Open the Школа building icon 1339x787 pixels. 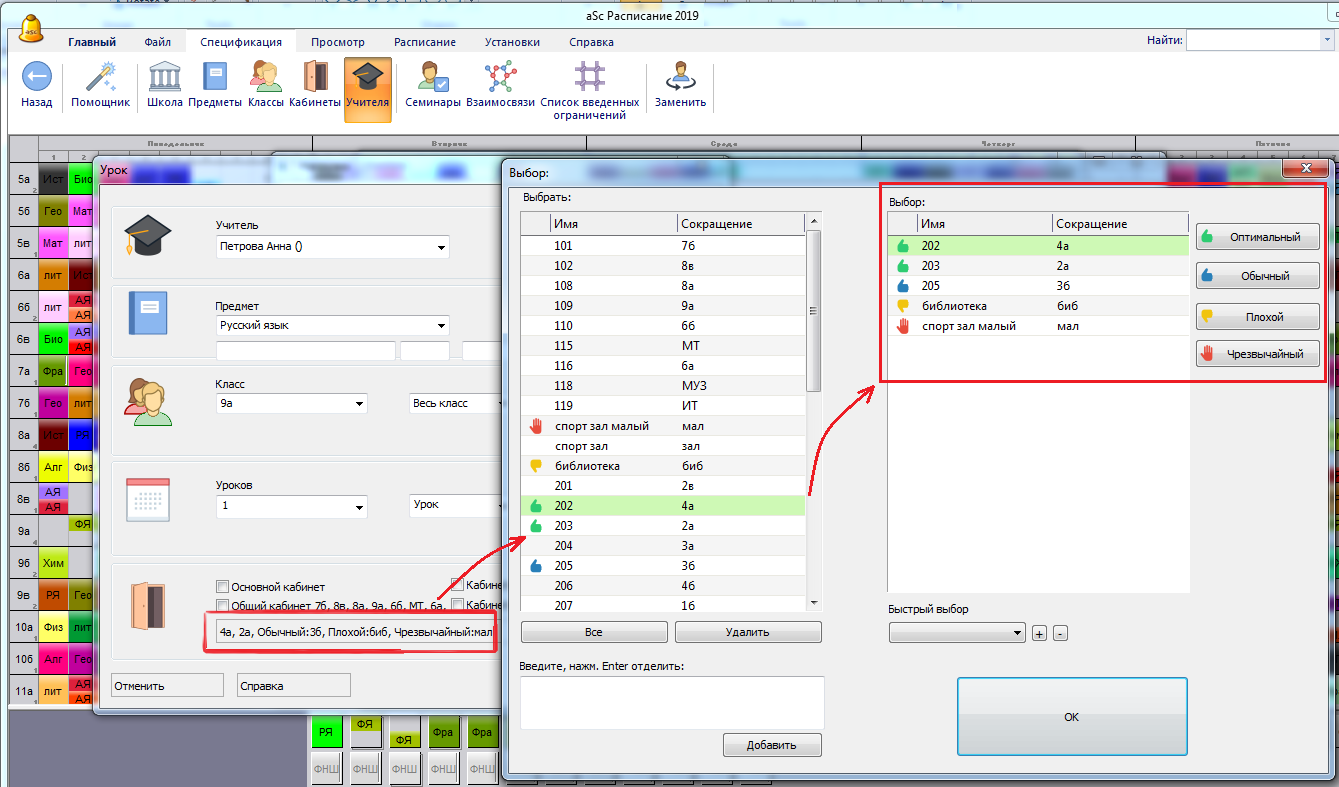click(165, 78)
